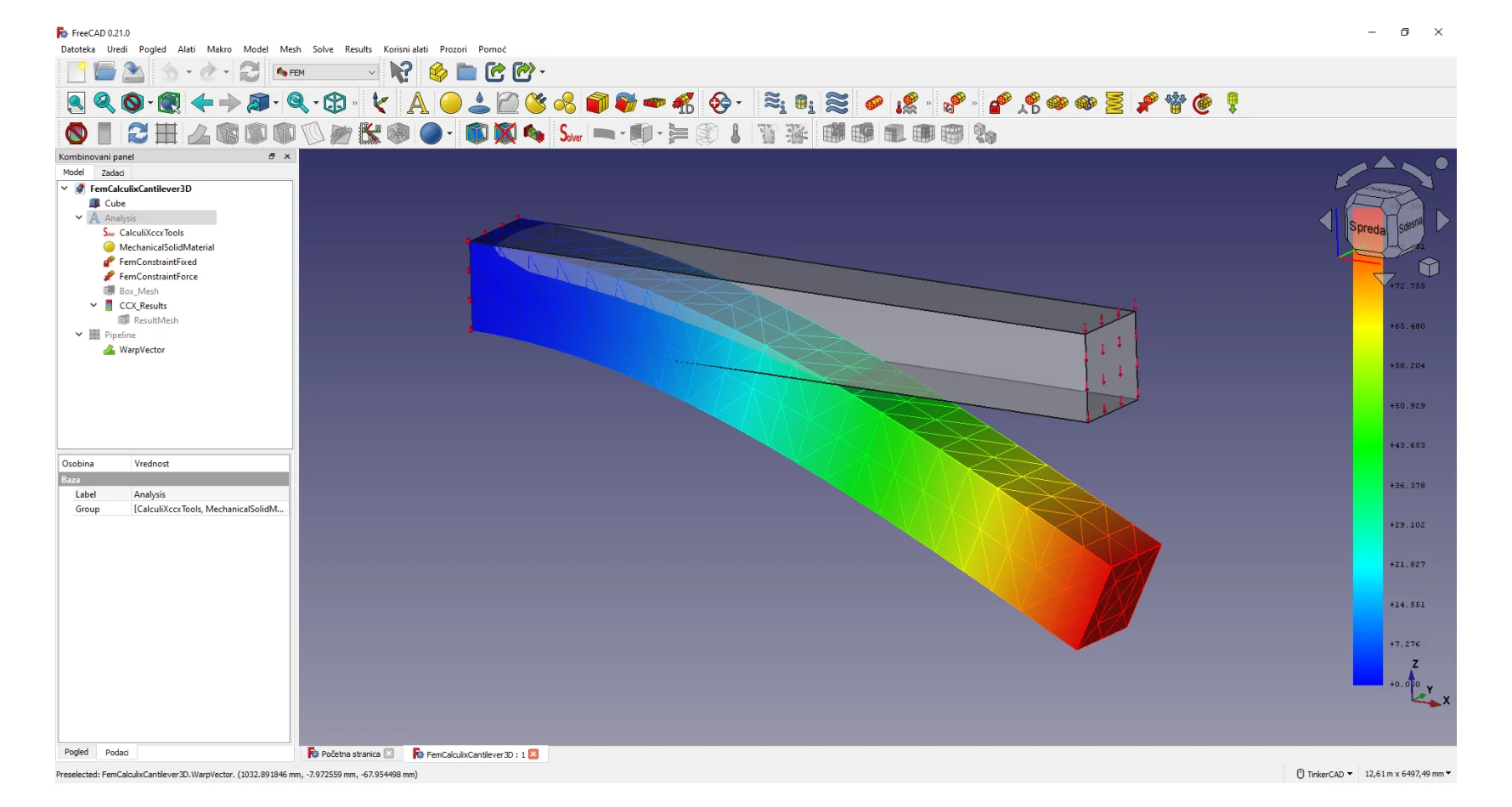Click the purge results crossed-out box icon
Screen dimensions: 1512x807
pos(505,134)
